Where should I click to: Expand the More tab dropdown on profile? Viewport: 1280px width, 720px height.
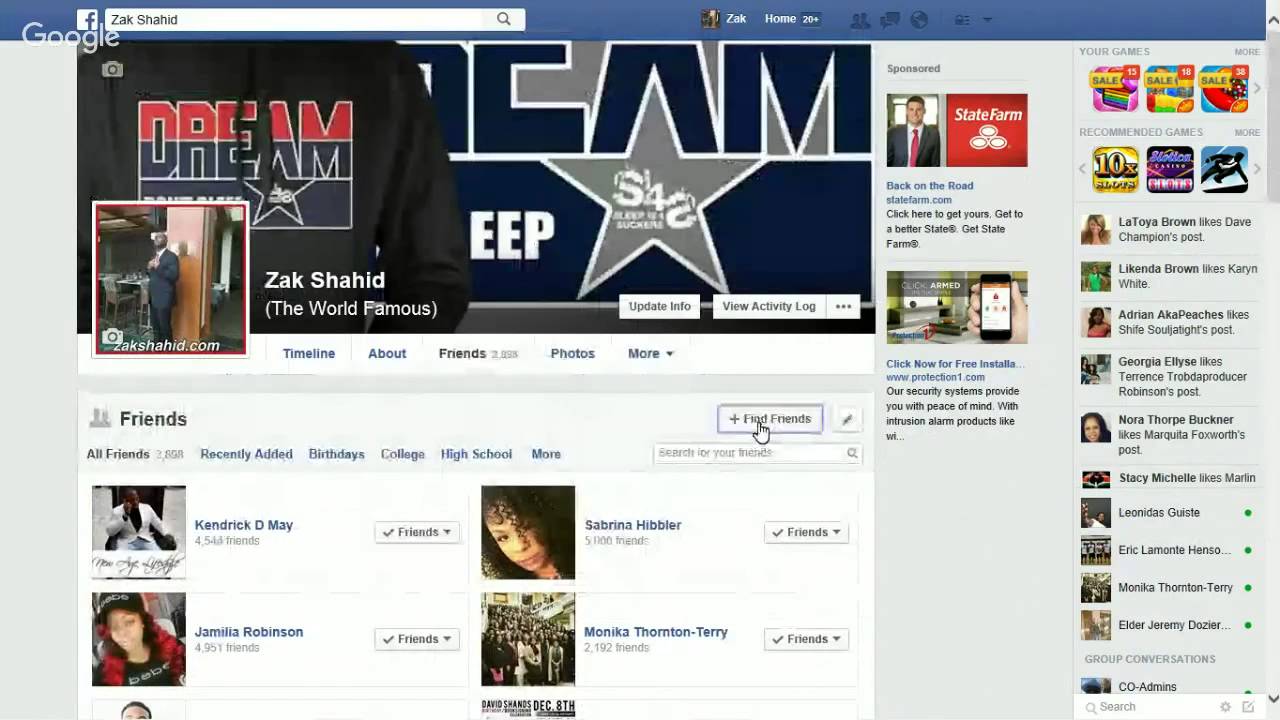[650, 353]
